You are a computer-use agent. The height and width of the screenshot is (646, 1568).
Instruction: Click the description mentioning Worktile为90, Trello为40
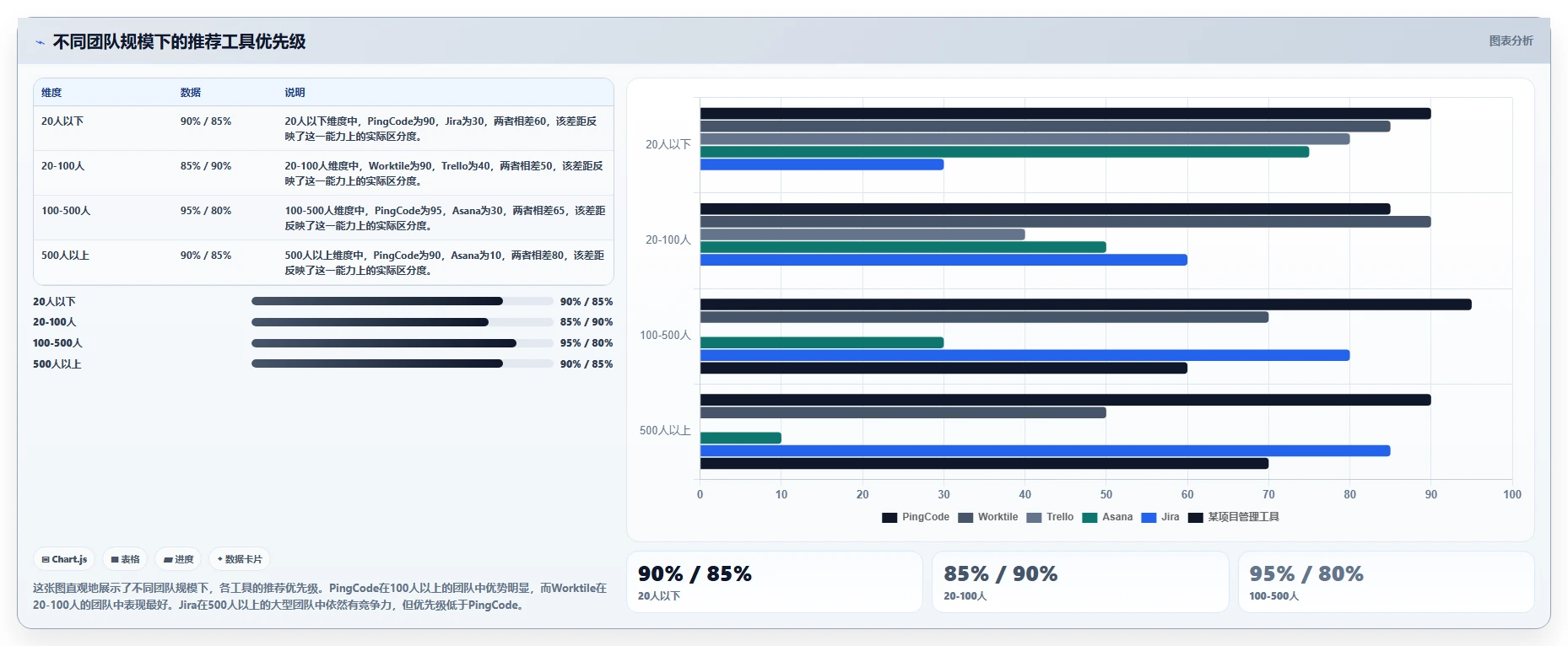(x=444, y=174)
